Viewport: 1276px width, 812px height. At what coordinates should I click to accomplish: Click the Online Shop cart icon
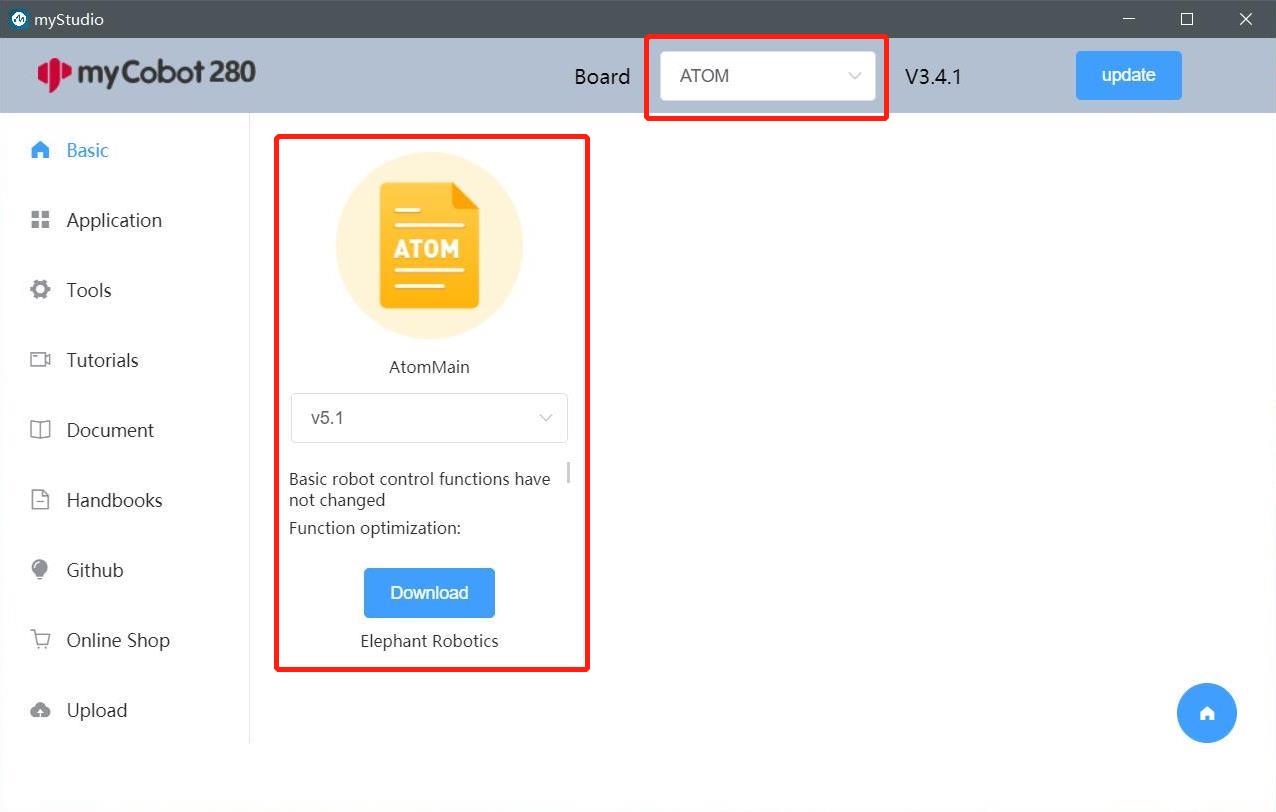[40, 640]
